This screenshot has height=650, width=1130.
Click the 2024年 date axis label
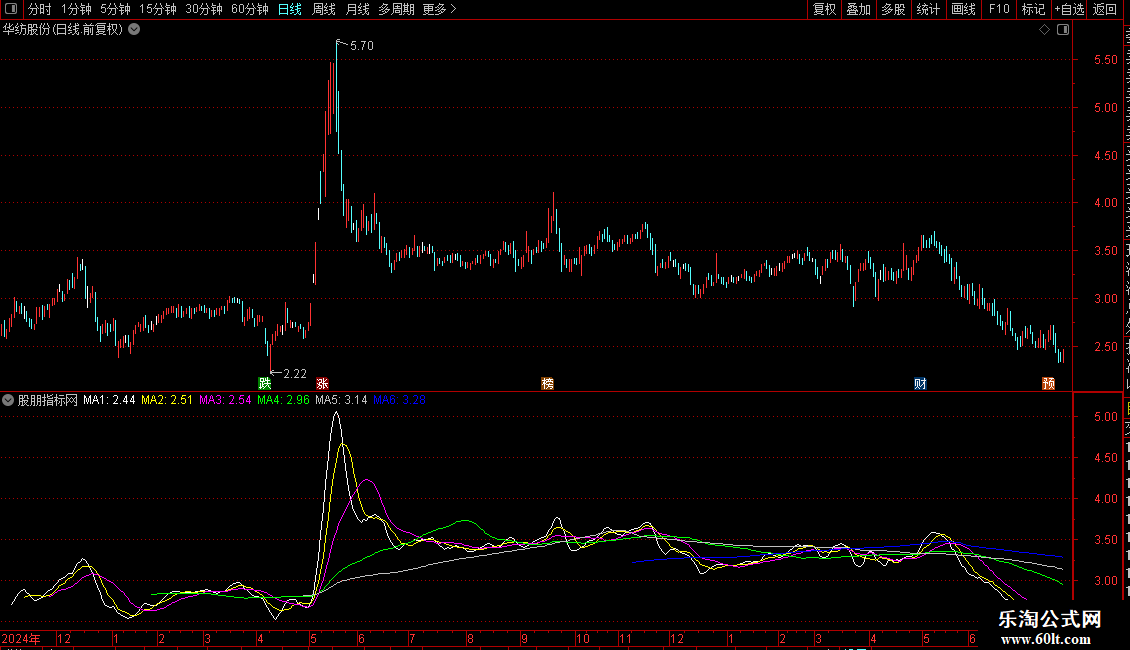click(x=21, y=638)
